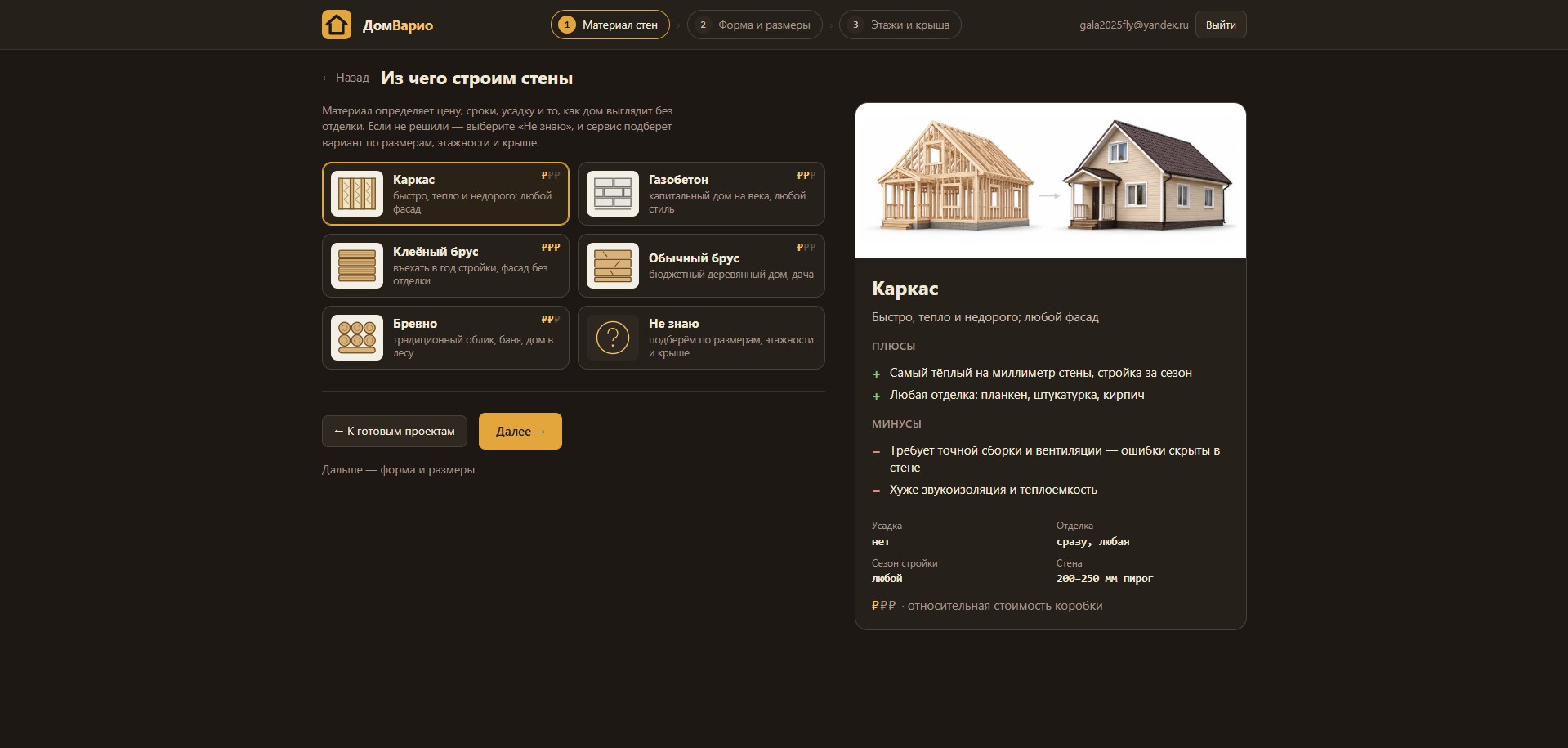Click the Бревно log-stack icon

click(x=357, y=338)
